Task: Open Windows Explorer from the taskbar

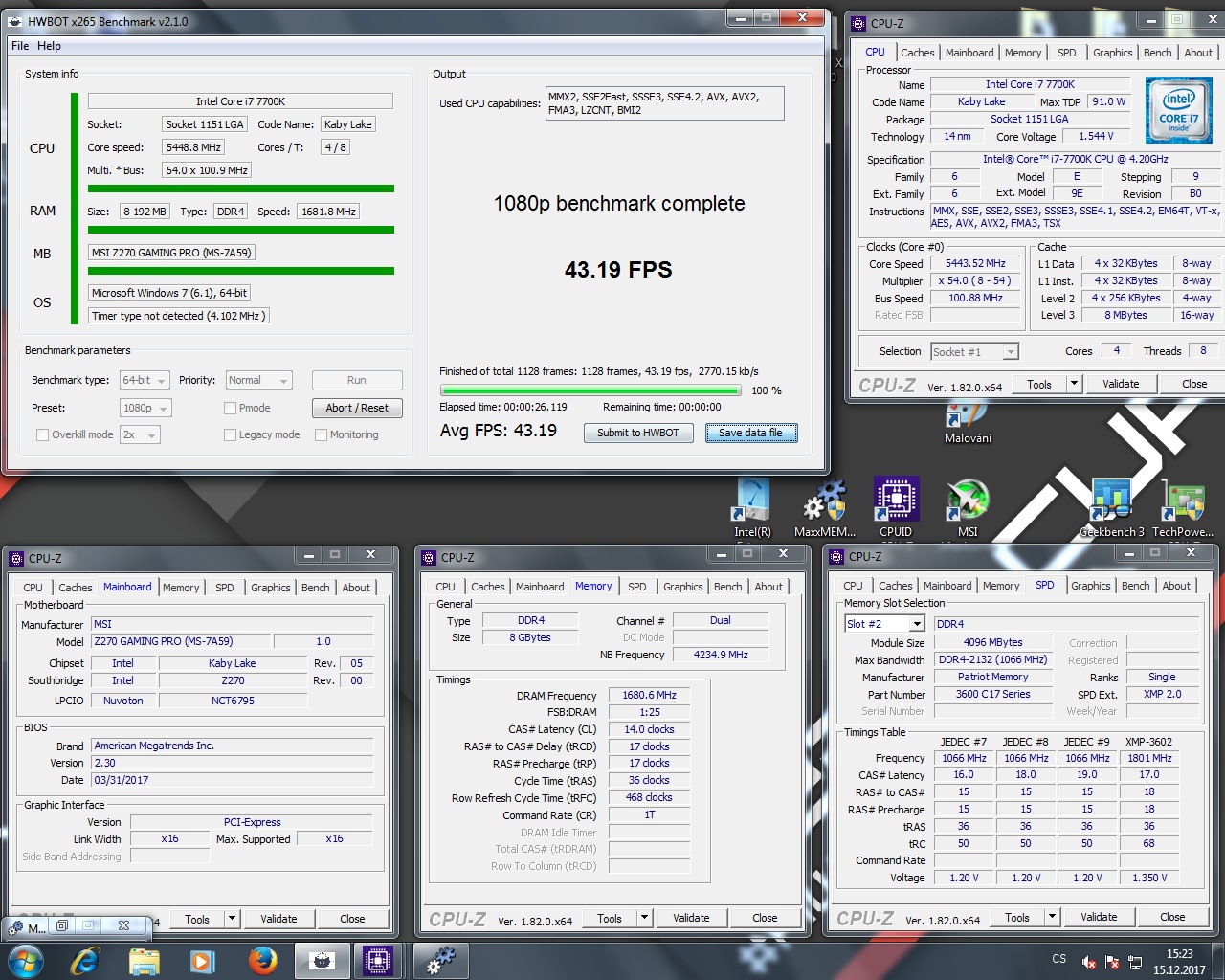Action: (145, 960)
